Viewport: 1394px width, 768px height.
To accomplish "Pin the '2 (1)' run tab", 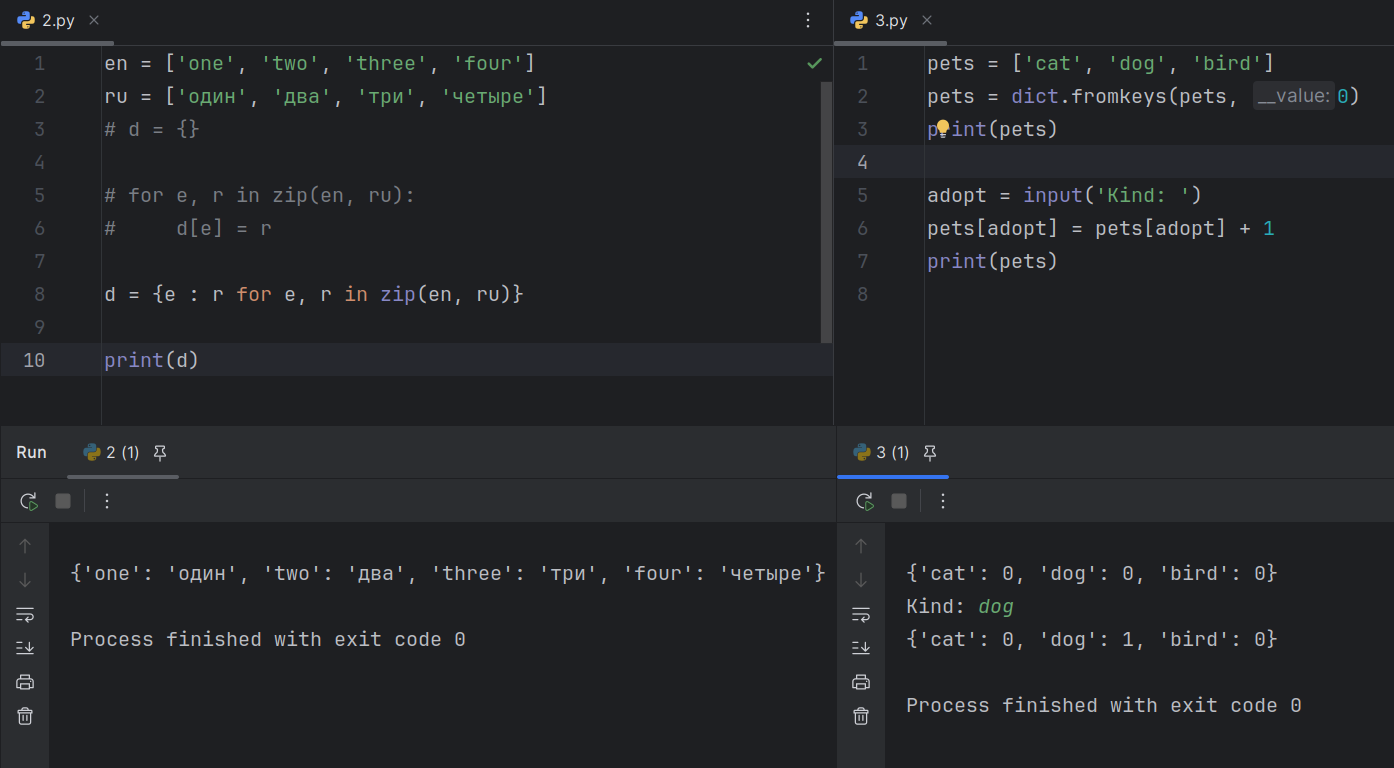I will pos(160,453).
